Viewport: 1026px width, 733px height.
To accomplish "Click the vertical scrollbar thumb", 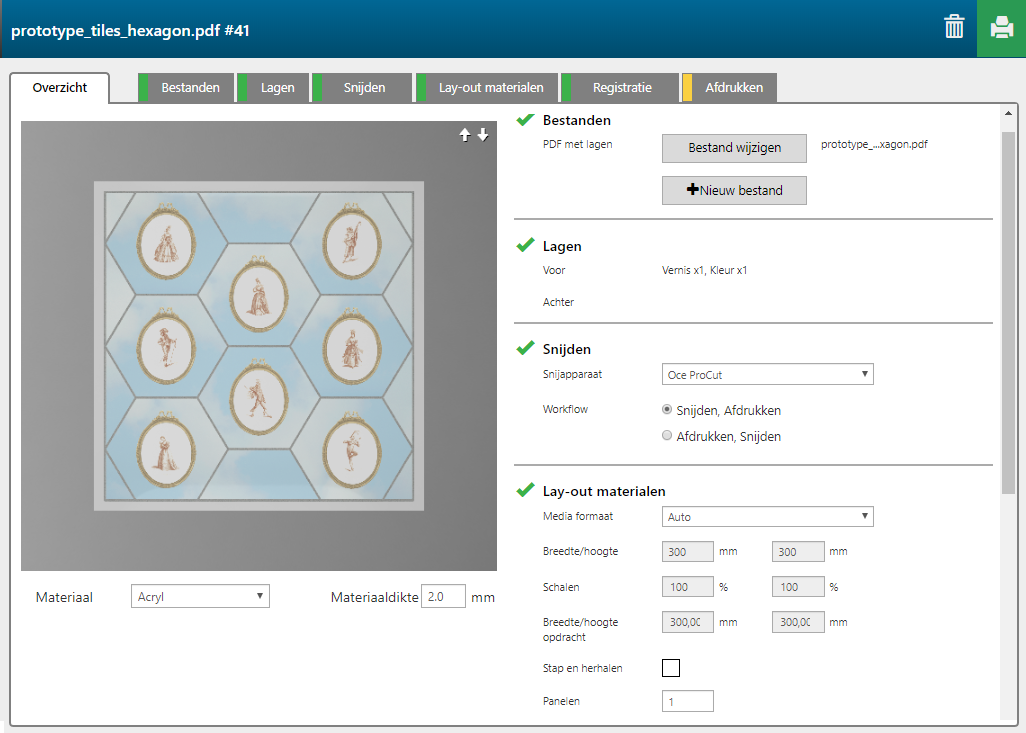I will tap(1008, 313).
